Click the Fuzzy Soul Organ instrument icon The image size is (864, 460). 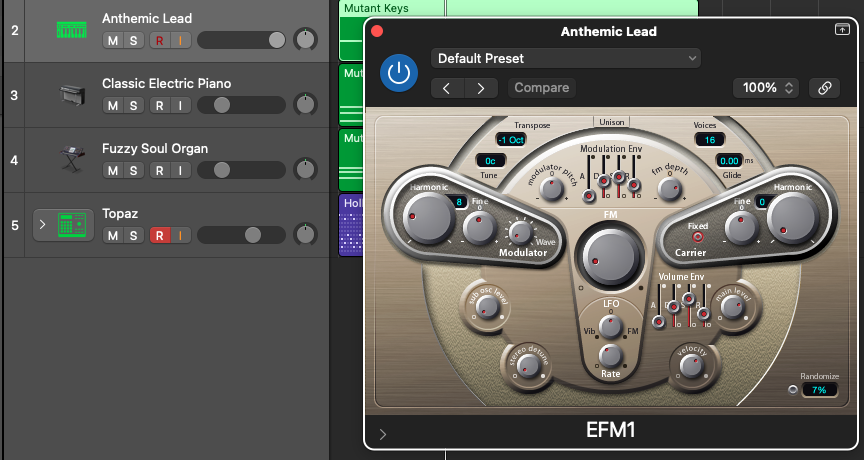72,159
